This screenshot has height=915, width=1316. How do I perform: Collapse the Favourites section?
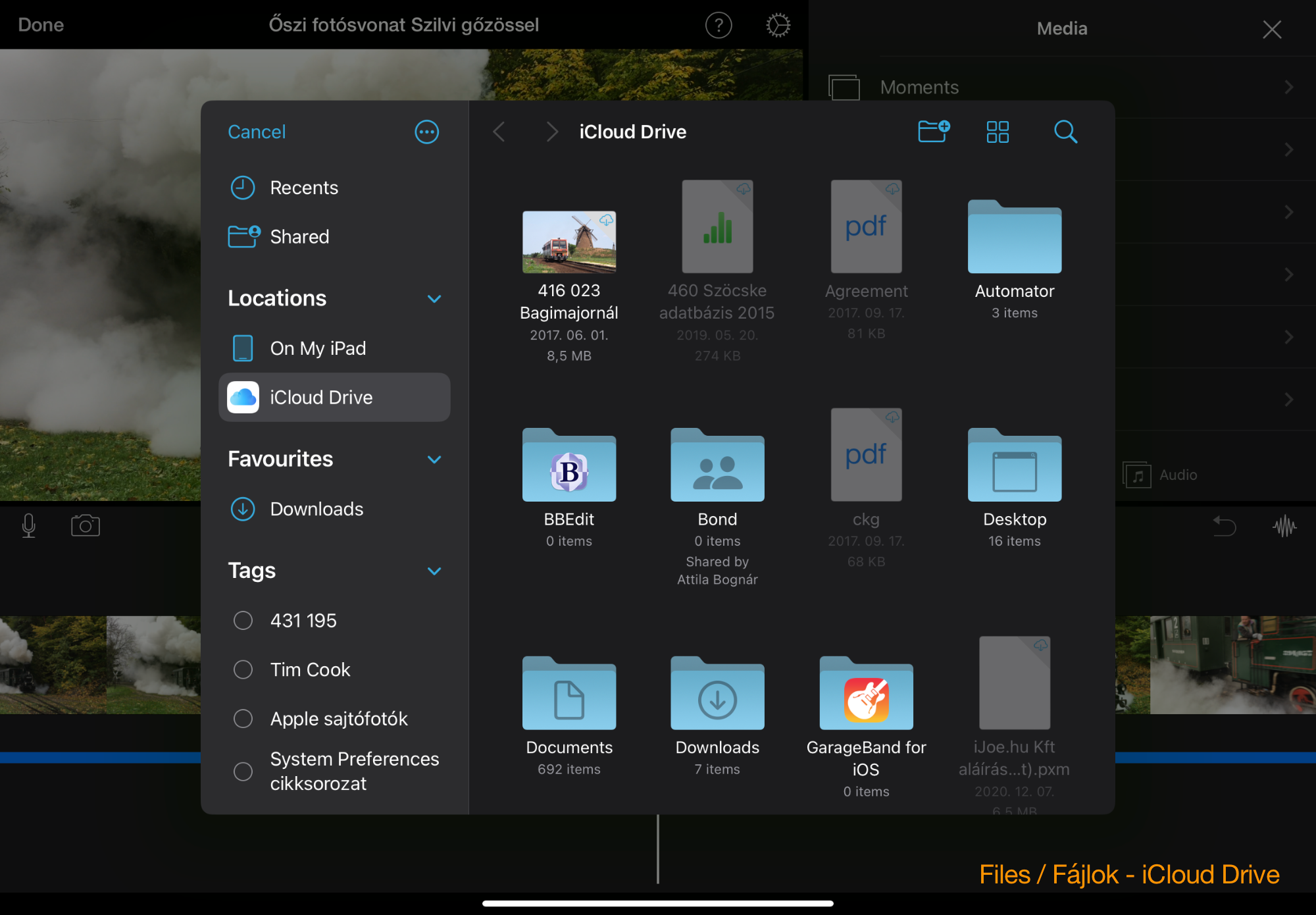point(434,459)
